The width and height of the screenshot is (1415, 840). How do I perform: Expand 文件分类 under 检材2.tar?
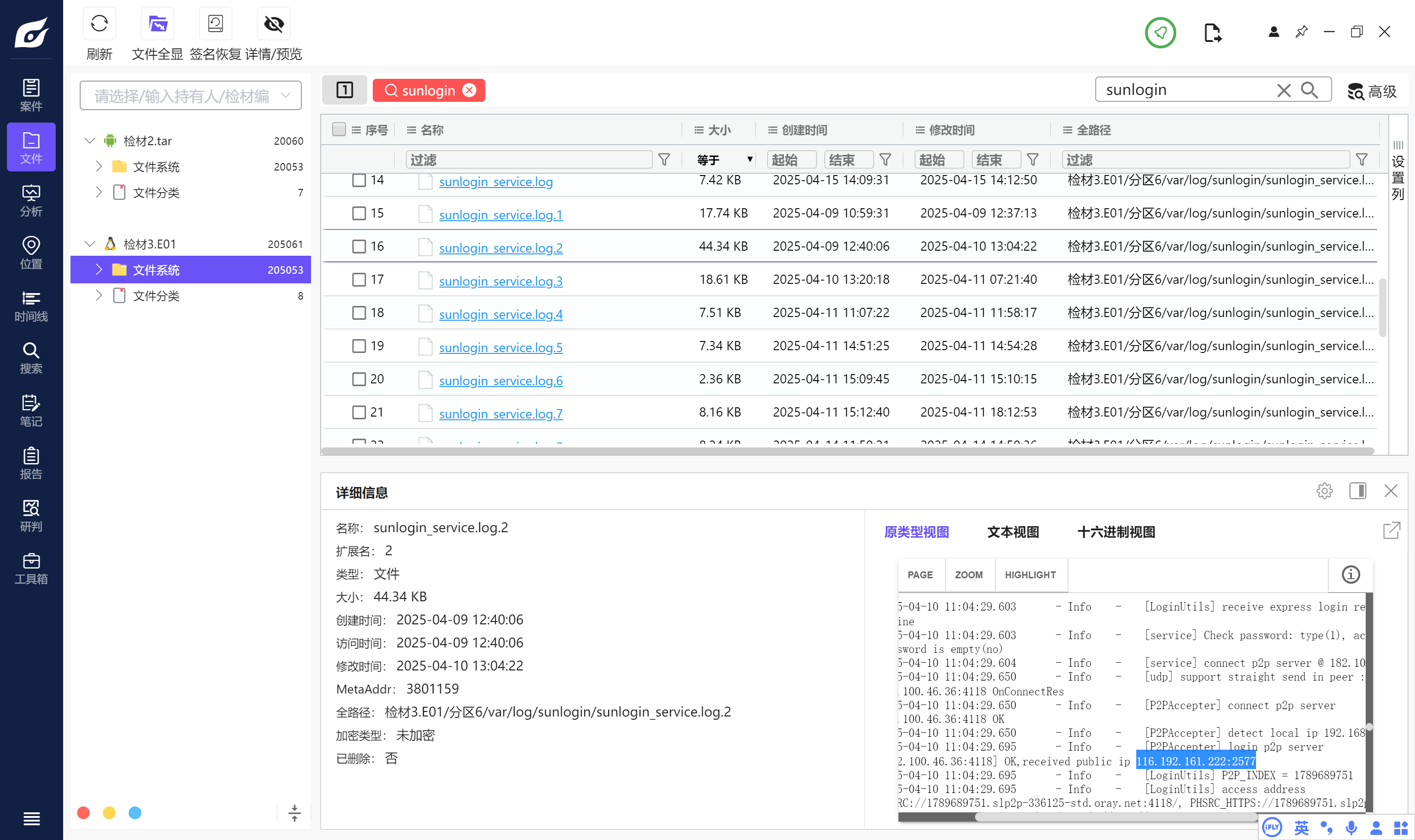(99, 192)
